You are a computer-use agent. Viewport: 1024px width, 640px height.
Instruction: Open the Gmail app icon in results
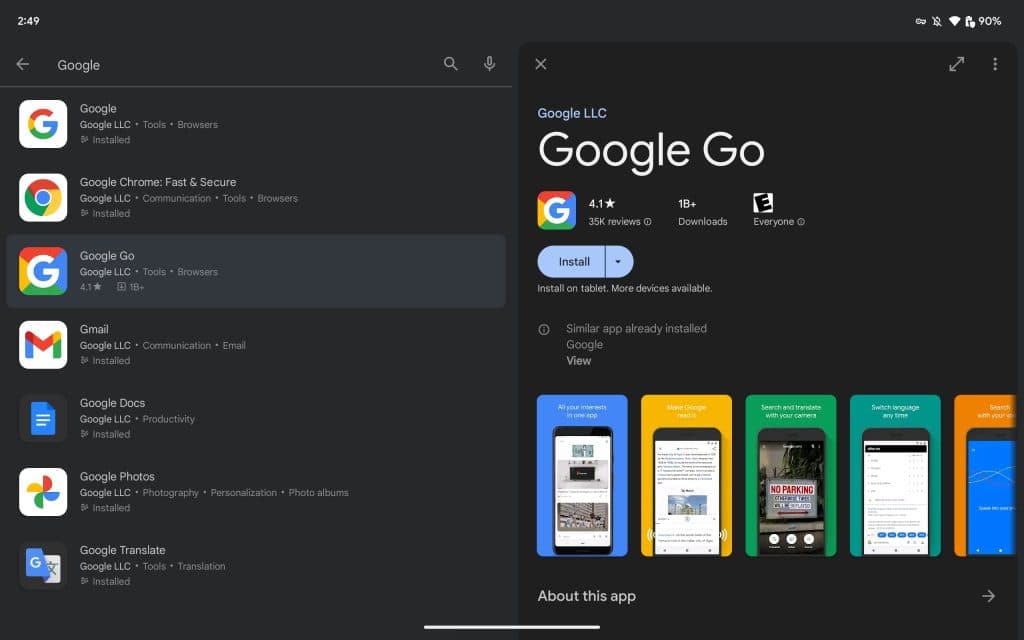(x=43, y=344)
